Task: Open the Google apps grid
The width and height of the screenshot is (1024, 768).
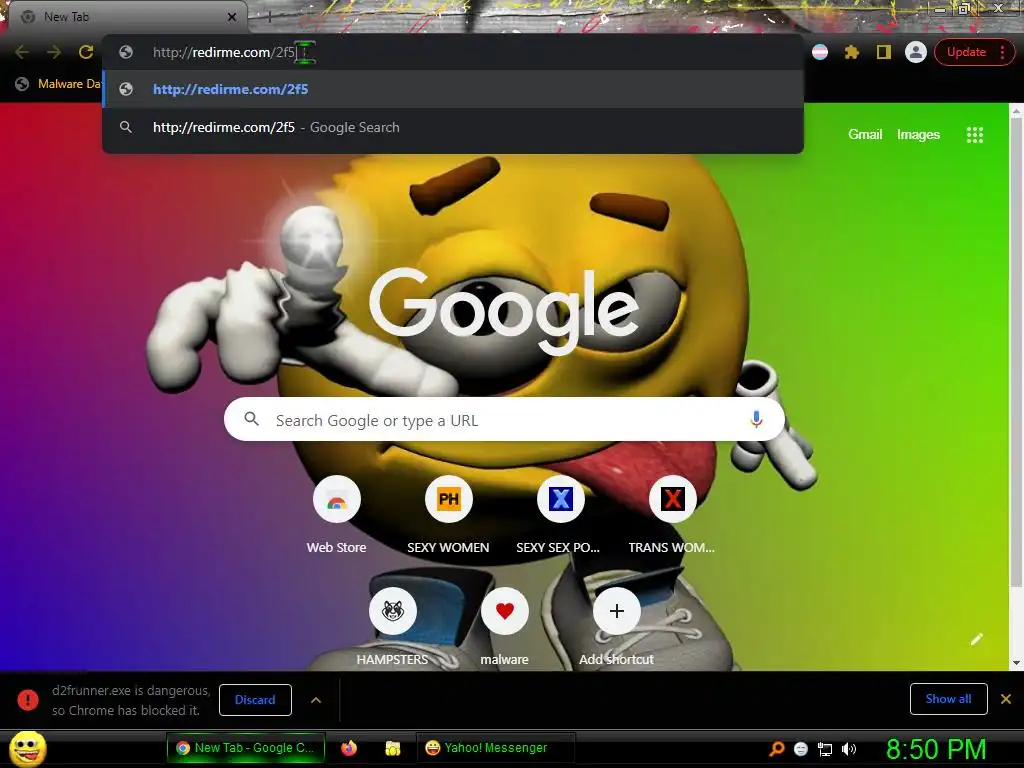Action: click(974, 135)
